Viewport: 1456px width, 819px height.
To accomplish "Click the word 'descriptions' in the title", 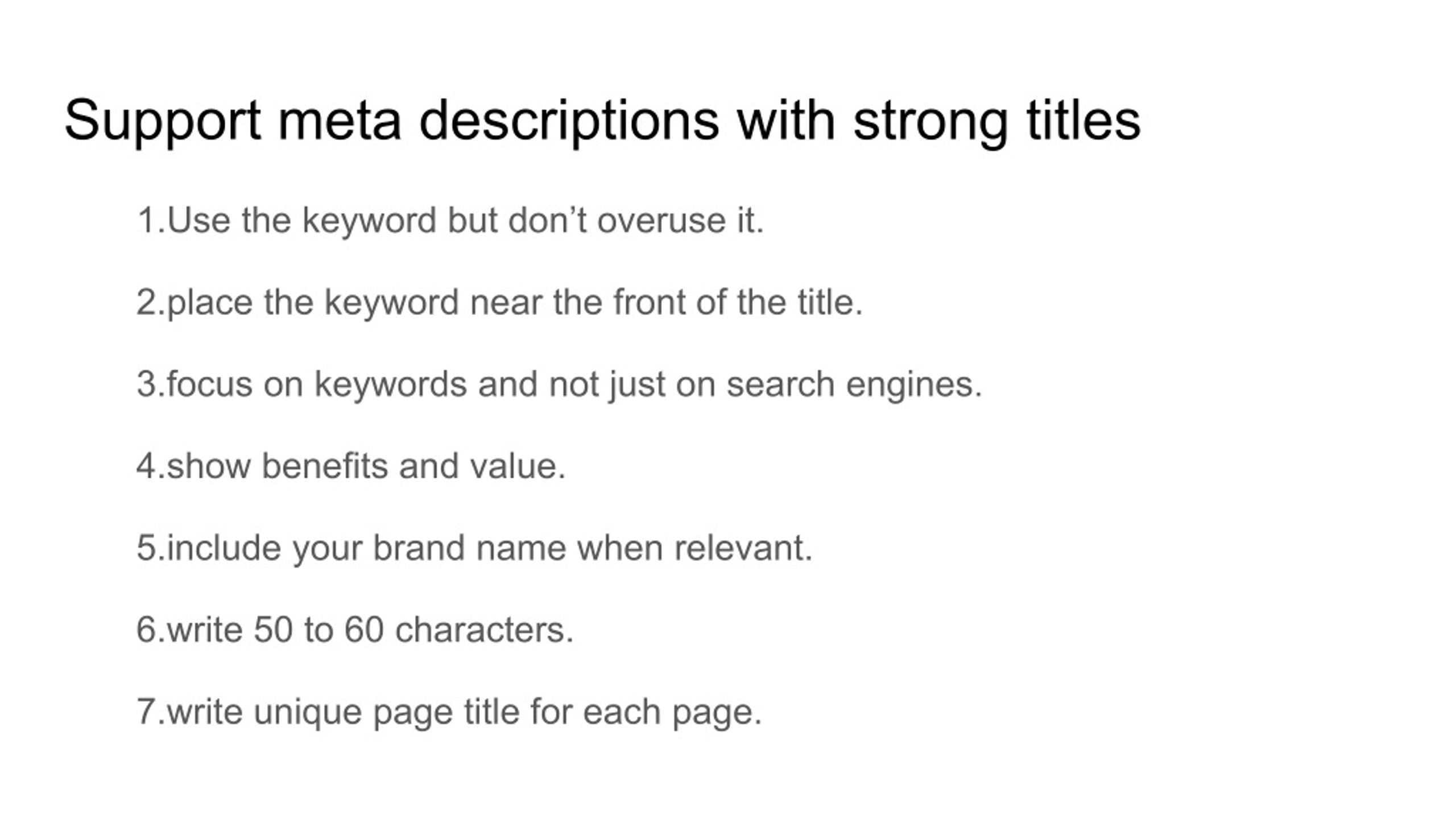I will tap(569, 122).
